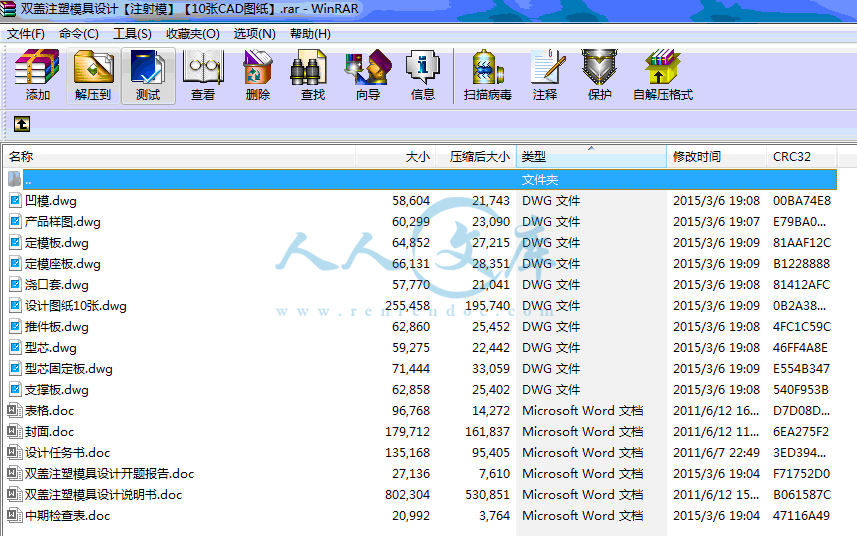Screen dimensions: 857x536
Task: Click modified time 2011/6/7 22:49
Action: point(716,452)
